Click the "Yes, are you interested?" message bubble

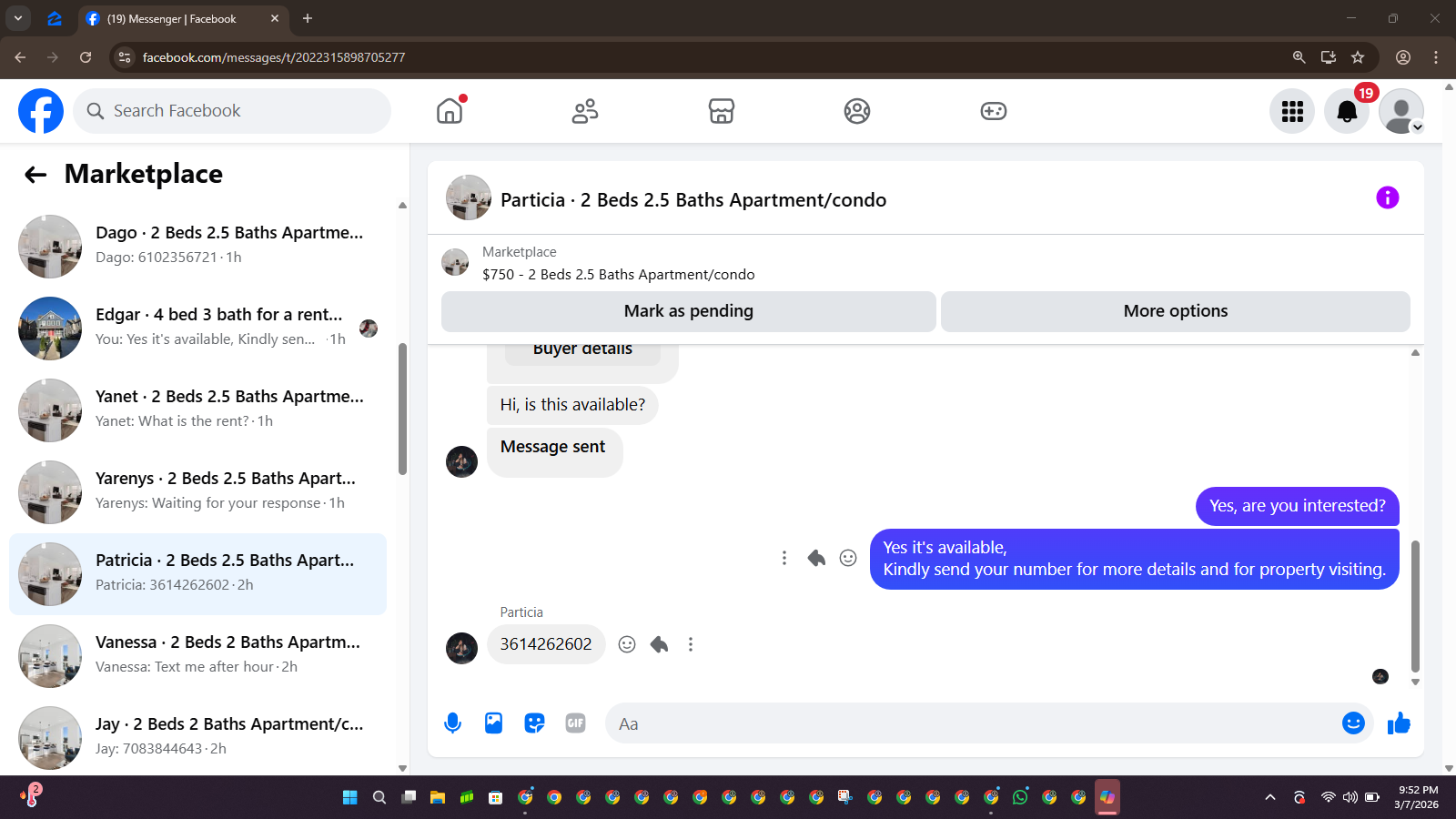1298,506
